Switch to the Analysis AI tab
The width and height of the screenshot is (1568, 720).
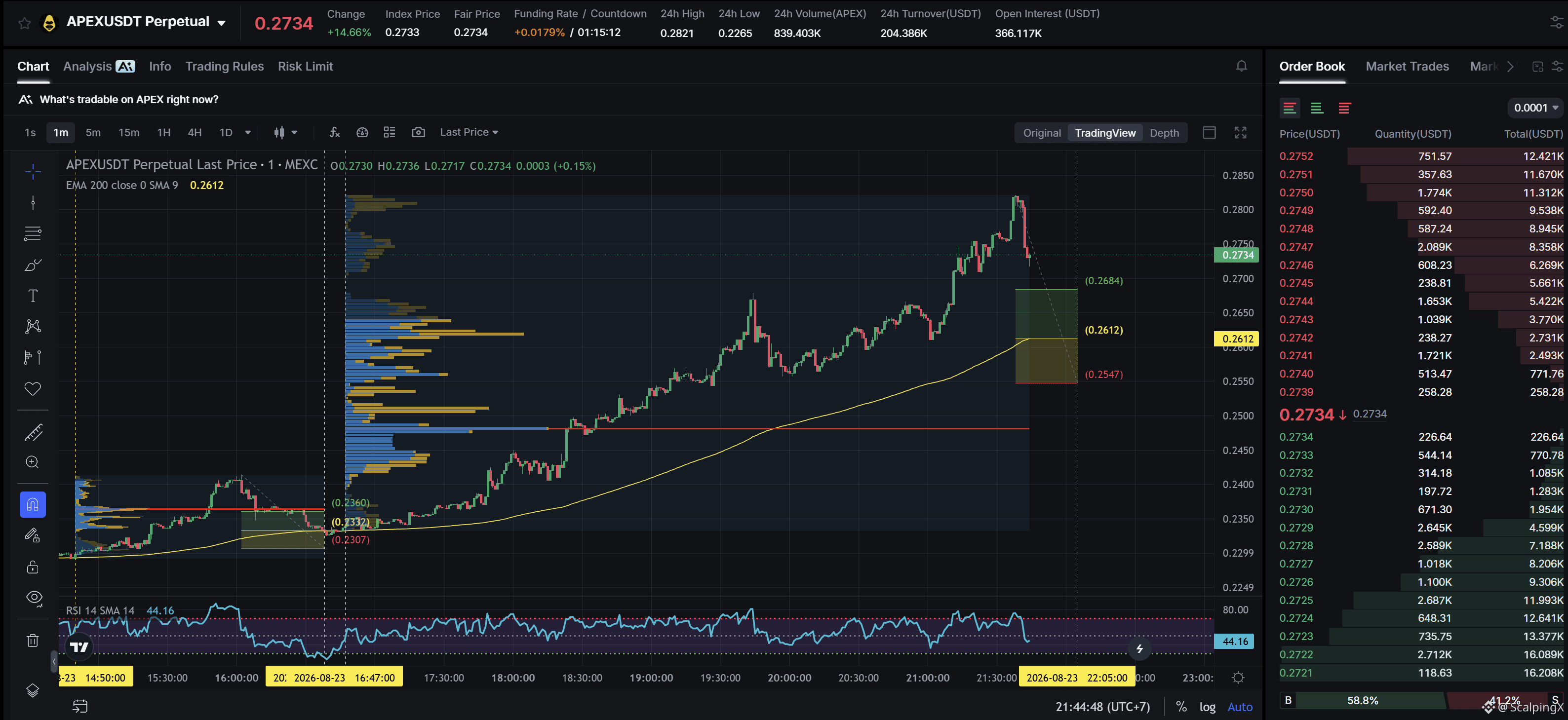click(99, 66)
